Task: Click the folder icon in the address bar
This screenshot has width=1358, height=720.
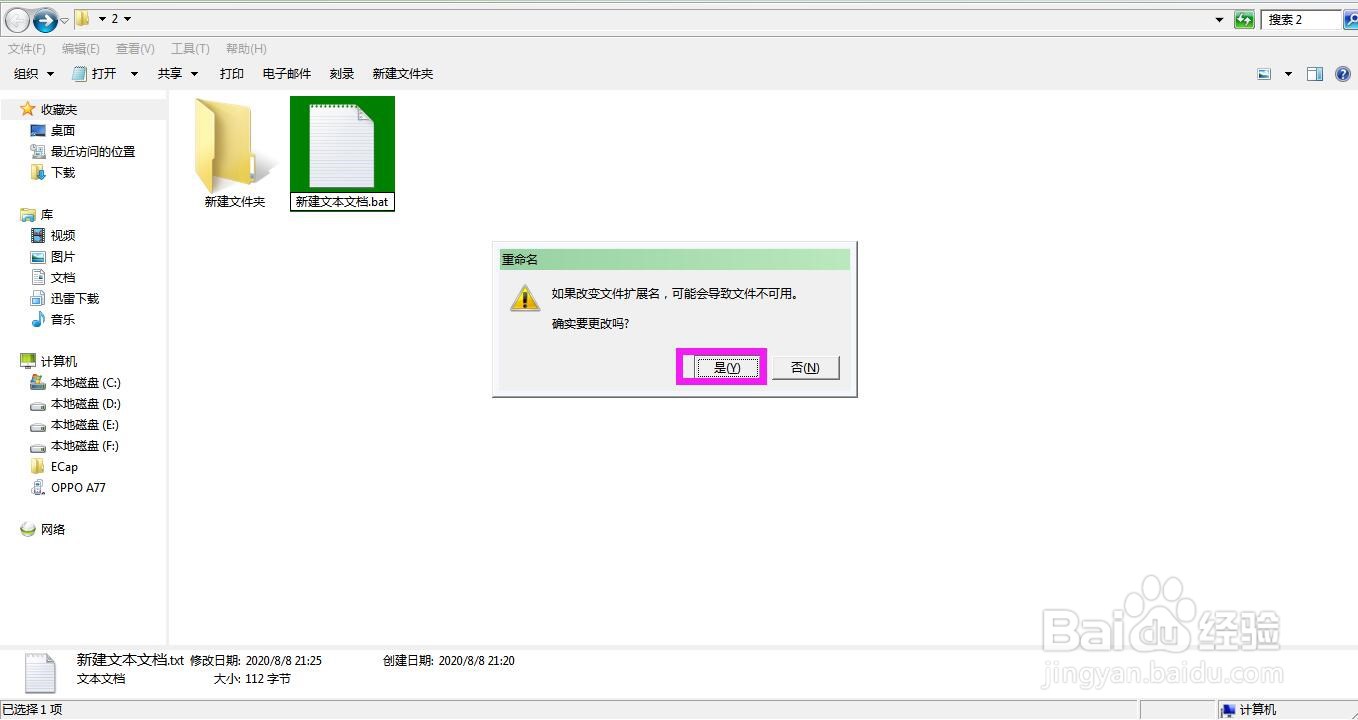Action: [x=84, y=19]
